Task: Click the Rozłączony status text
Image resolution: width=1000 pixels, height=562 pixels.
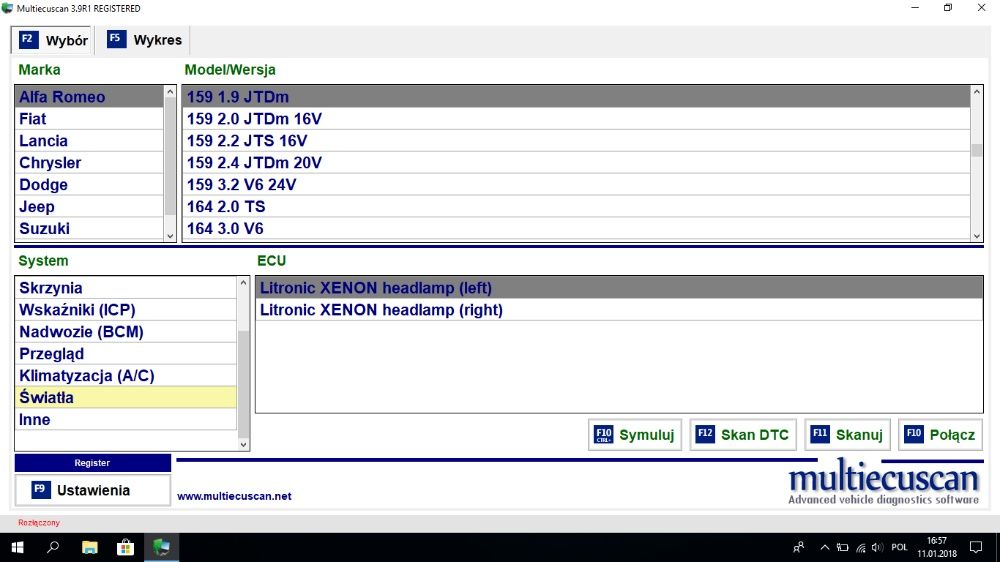Action: coord(39,522)
